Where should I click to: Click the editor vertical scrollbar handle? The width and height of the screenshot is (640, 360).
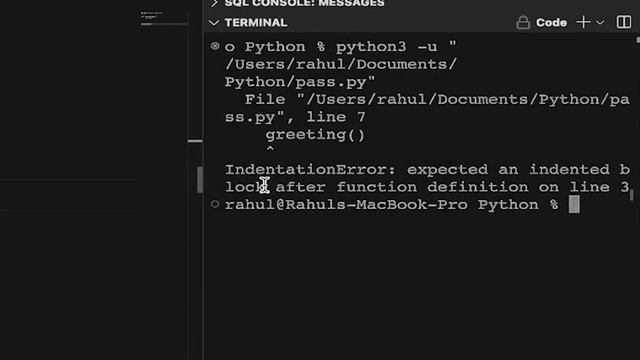point(200,180)
